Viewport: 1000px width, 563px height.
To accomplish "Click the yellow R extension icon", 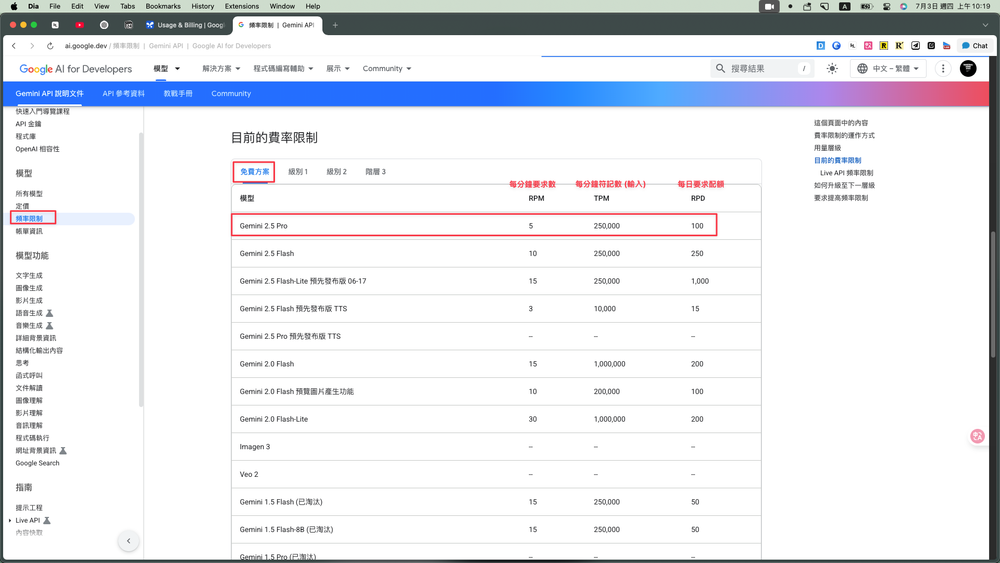I will click(x=883, y=46).
